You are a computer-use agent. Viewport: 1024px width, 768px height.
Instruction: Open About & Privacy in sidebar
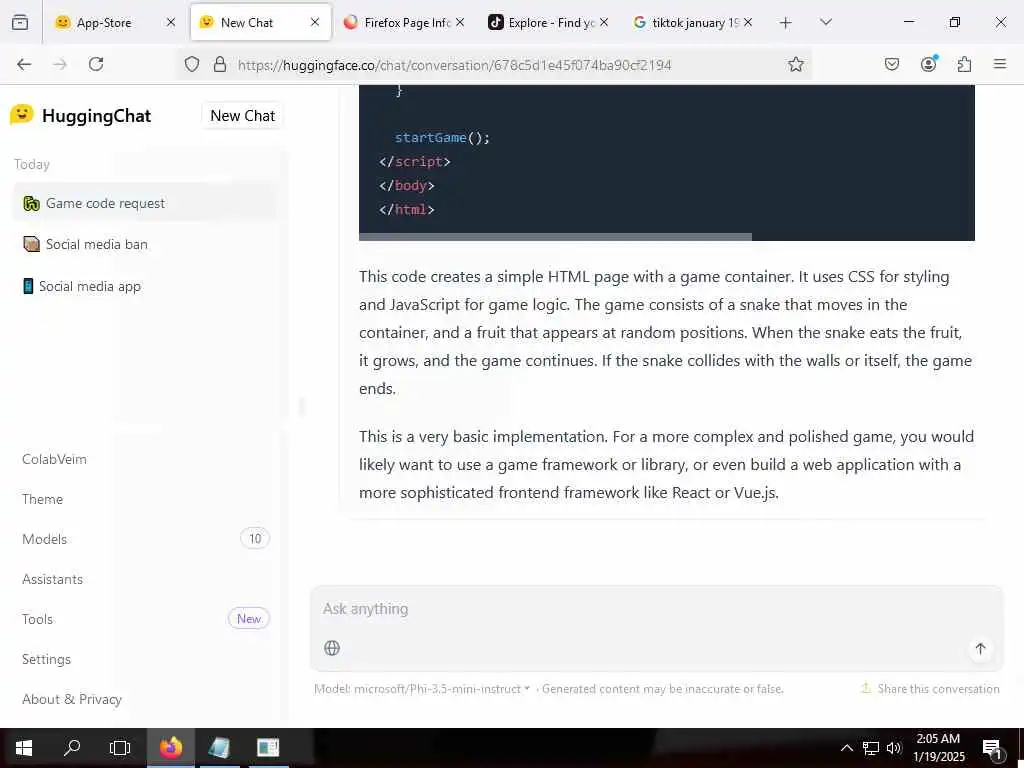(72, 699)
